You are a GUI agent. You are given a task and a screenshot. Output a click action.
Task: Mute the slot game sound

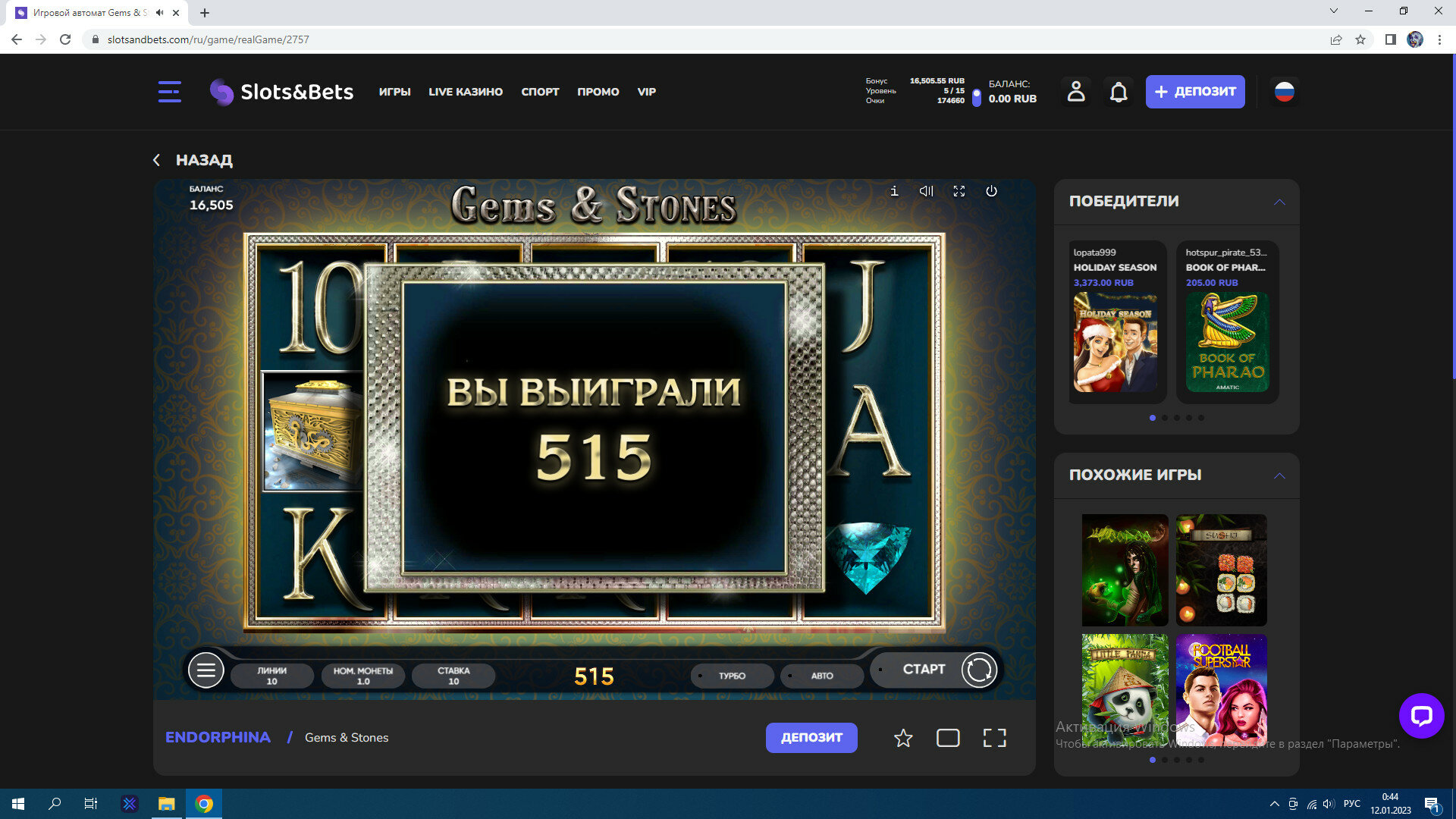926,191
